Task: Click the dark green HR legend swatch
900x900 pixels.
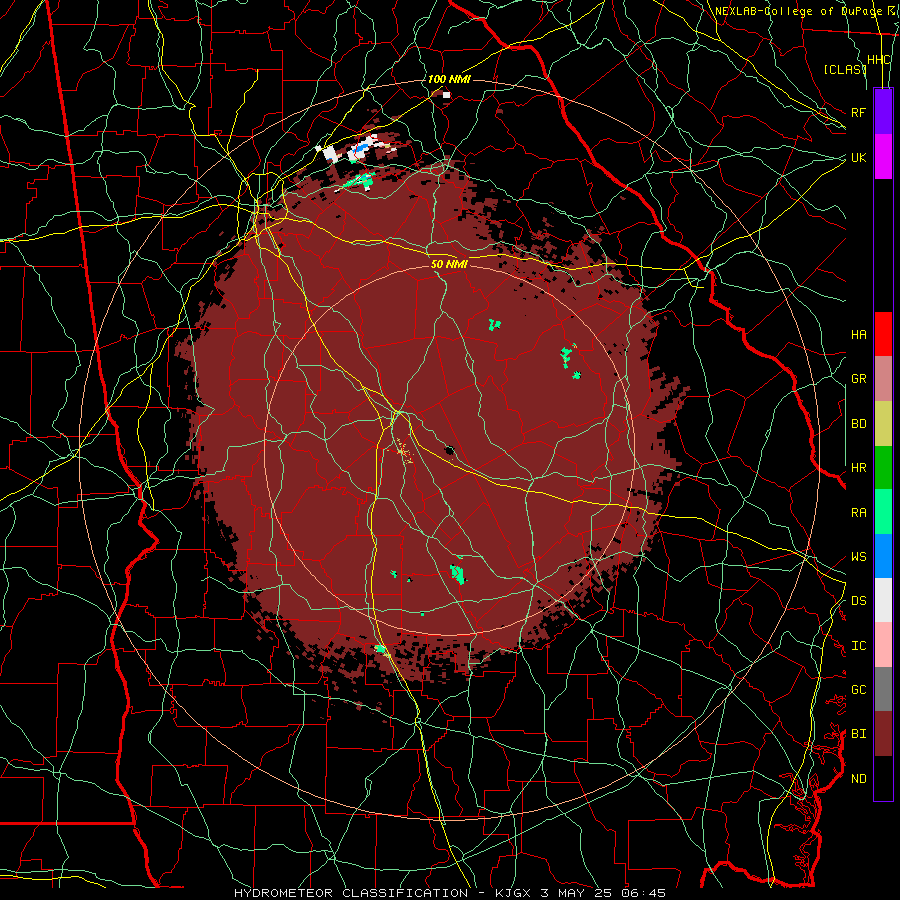Action: coord(883,468)
